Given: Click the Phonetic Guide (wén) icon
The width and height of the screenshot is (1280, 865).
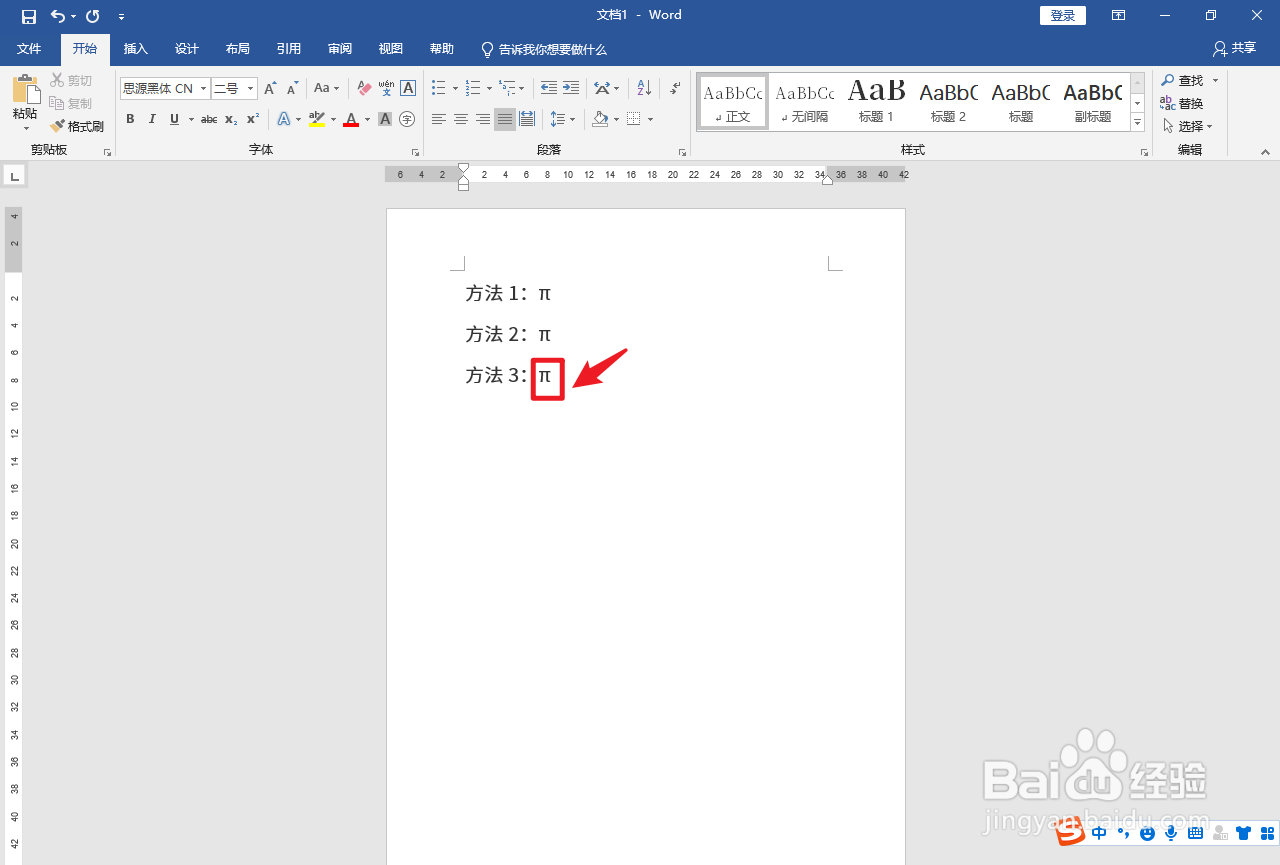Looking at the screenshot, I should point(386,89).
